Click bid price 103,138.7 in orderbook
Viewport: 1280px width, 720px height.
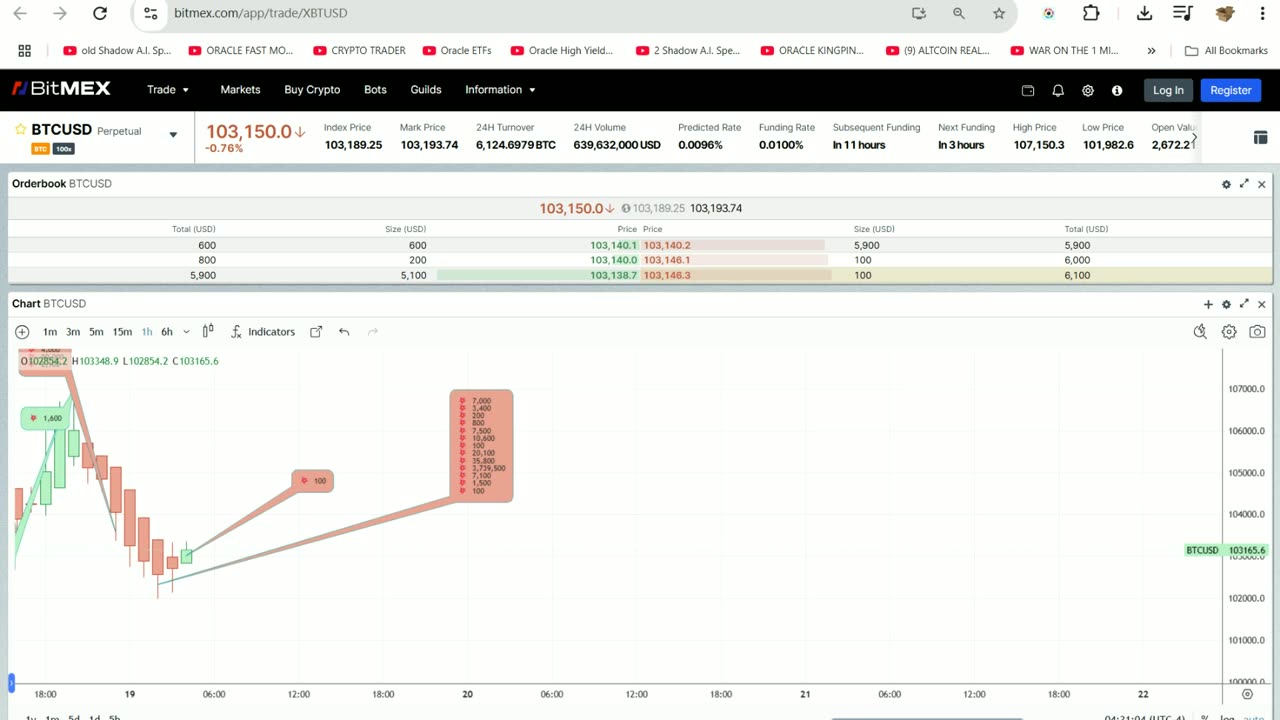coord(613,275)
